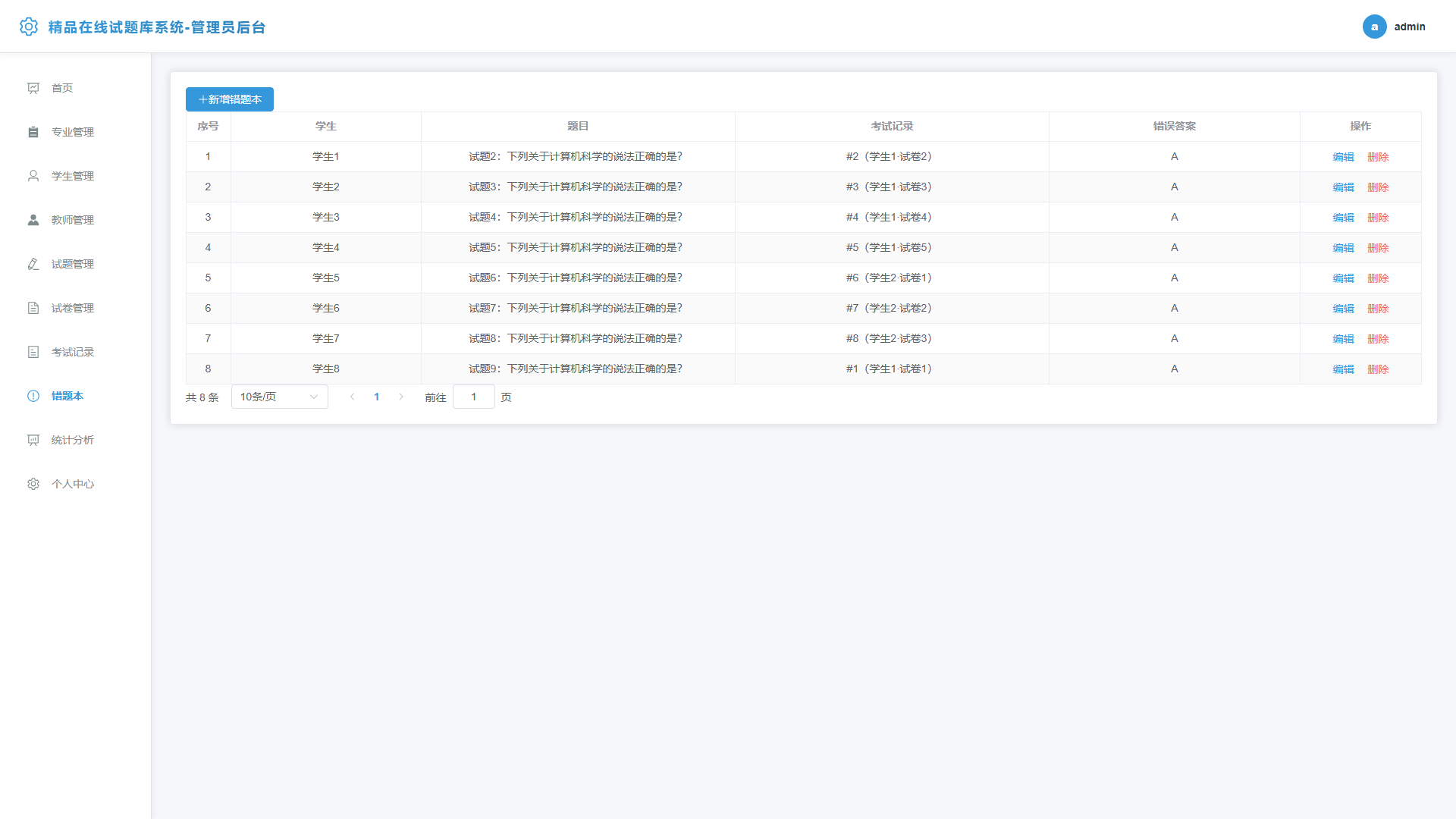Click the 新增错题本 button
Image resolution: width=1456 pixels, height=819 pixels.
coord(230,99)
